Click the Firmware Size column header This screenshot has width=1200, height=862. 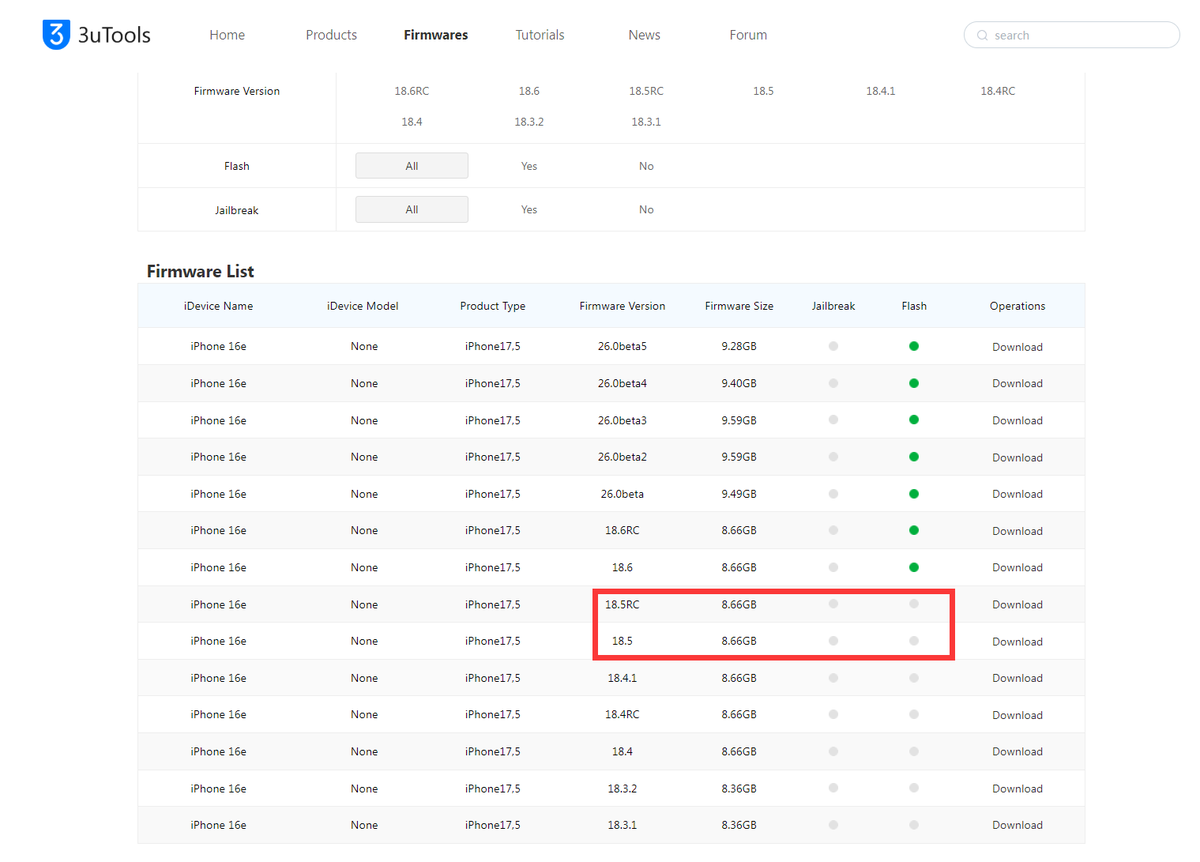(739, 306)
